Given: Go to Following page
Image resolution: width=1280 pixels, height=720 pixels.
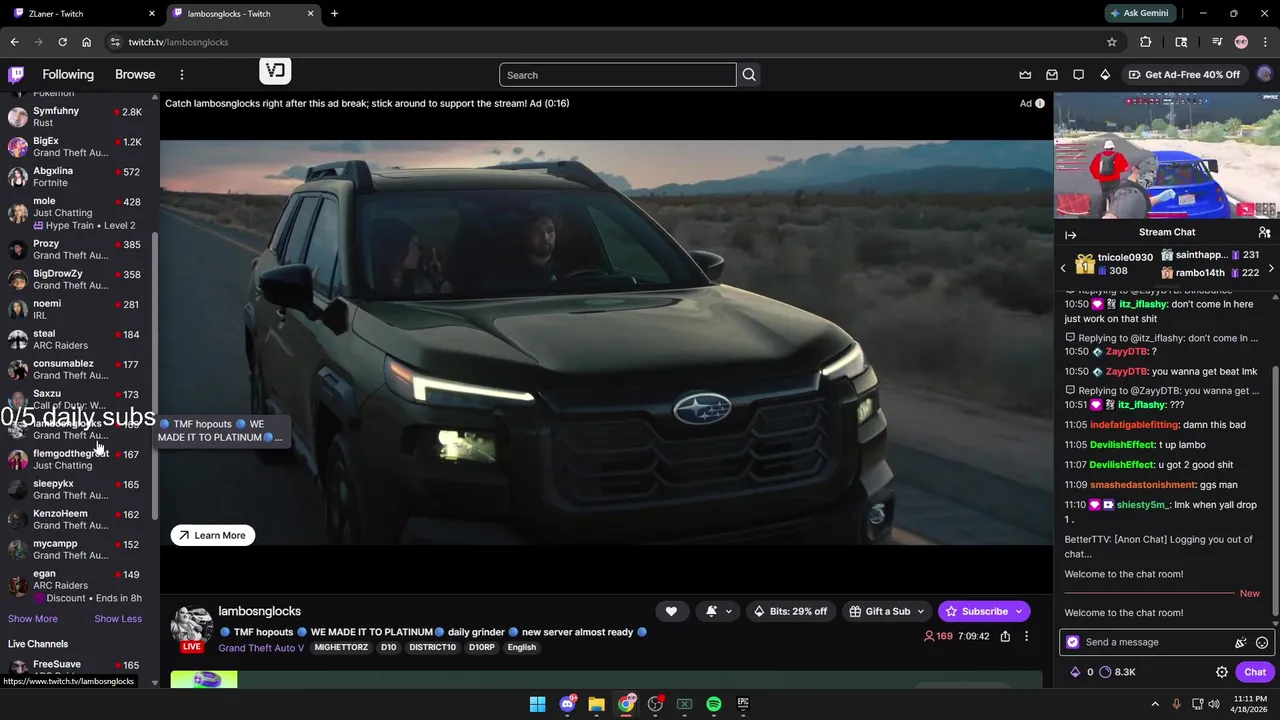Looking at the screenshot, I should point(68,75).
